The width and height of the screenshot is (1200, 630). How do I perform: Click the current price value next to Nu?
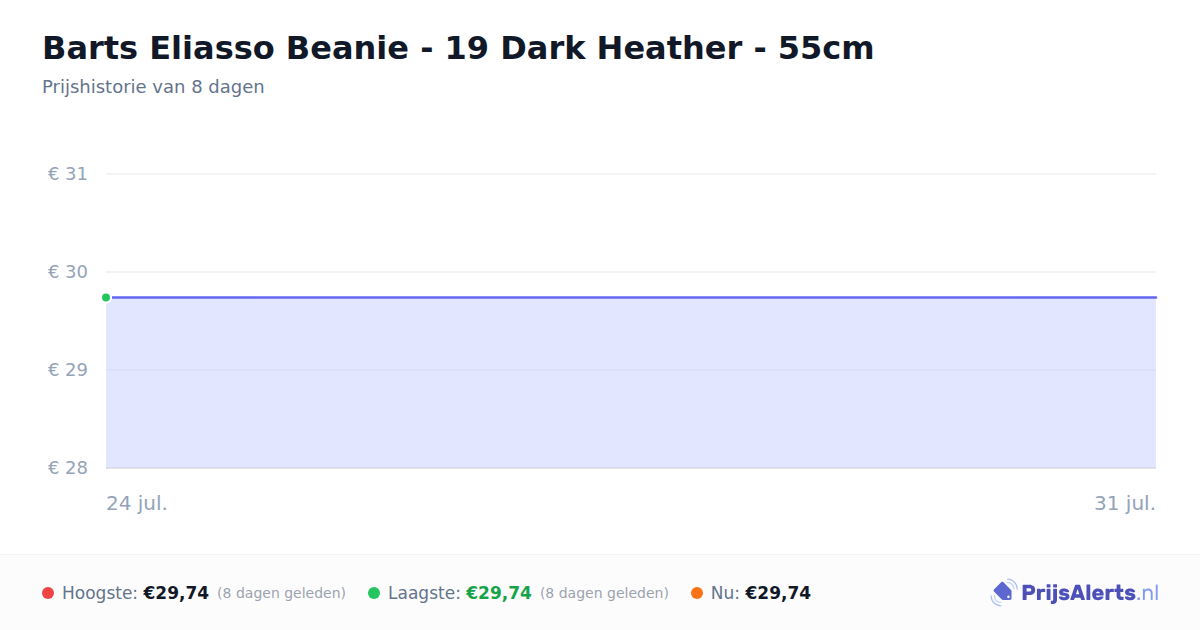coord(778,593)
